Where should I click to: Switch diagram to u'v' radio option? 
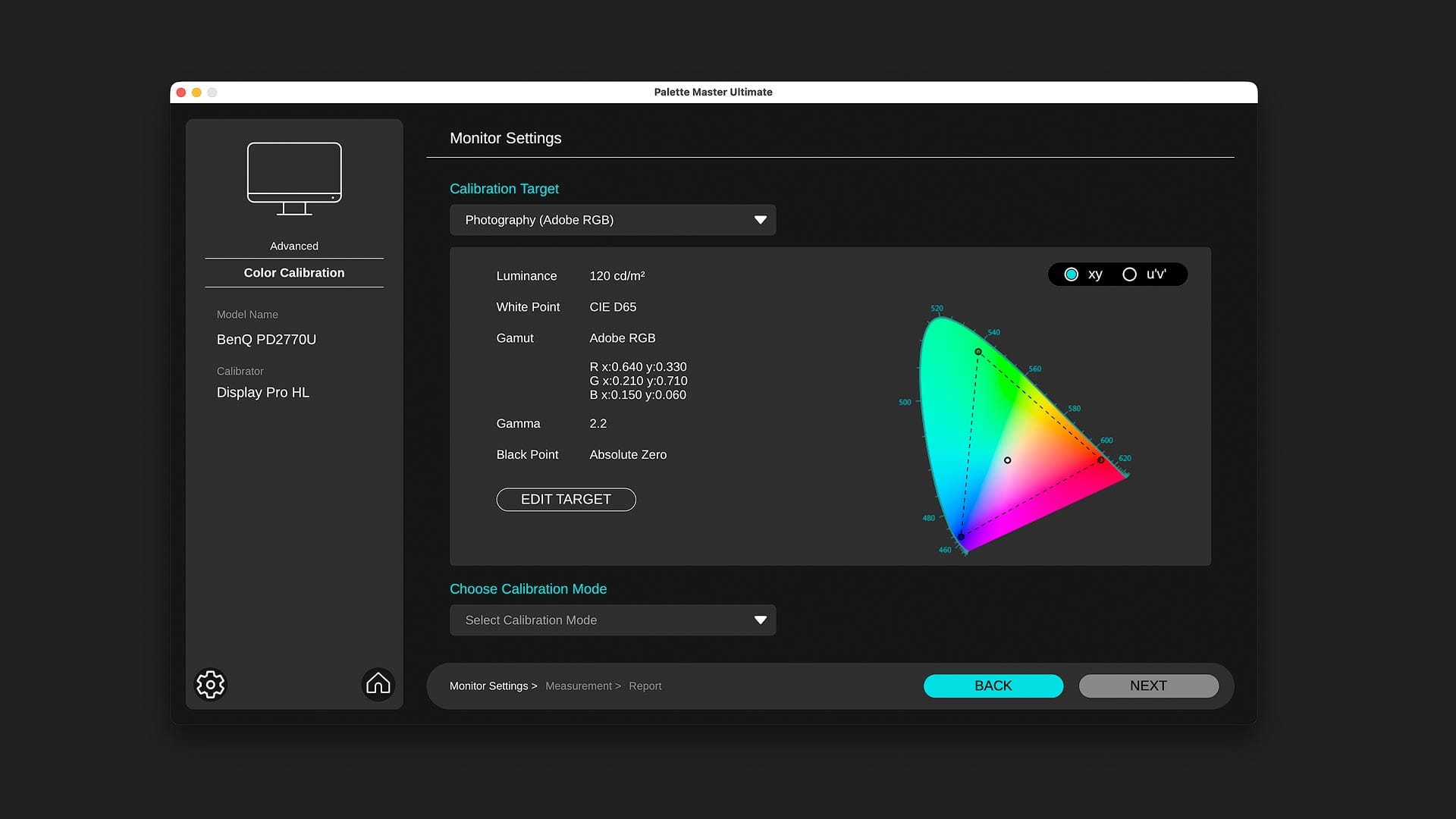[1129, 275]
